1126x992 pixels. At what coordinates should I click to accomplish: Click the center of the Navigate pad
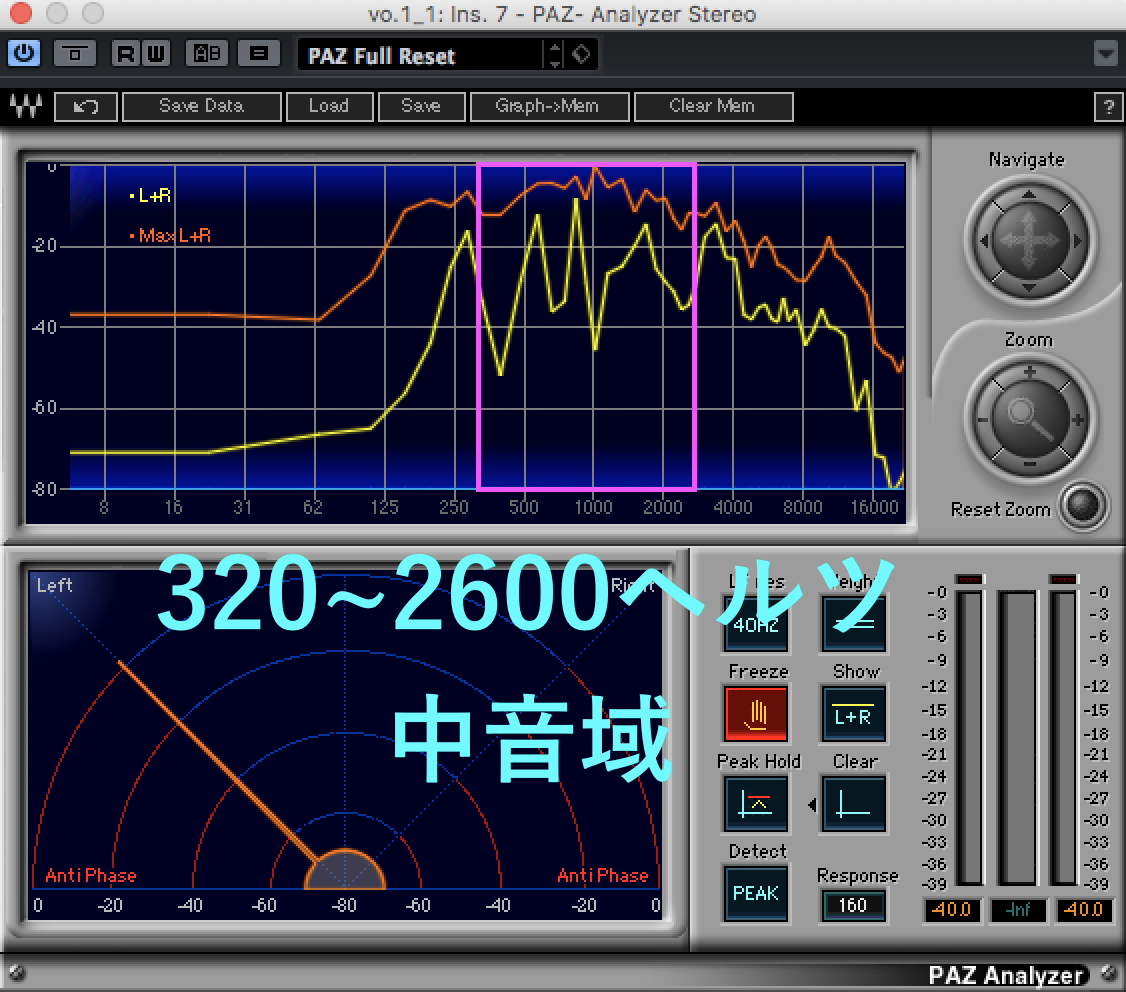click(1030, 241)
